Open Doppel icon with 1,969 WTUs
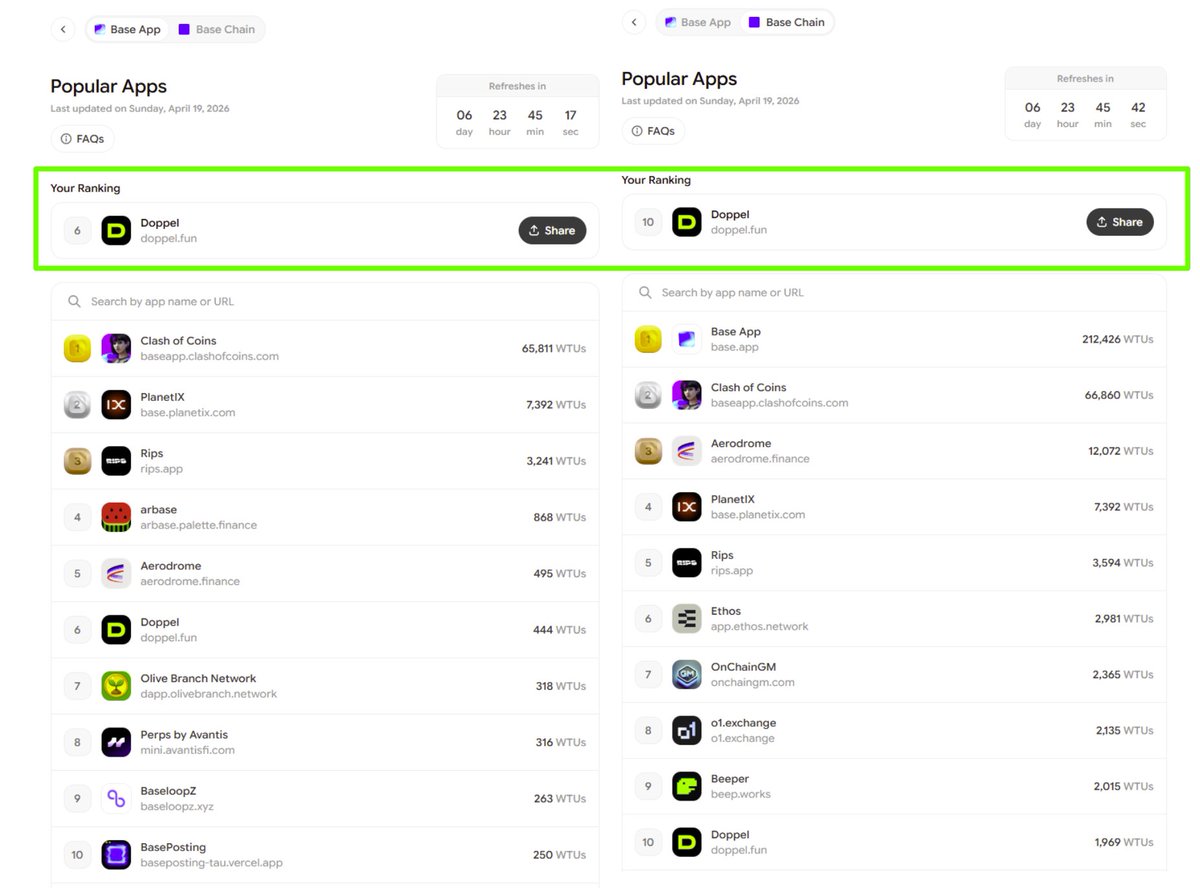This screenshot has width=1200, height=888. tap(687, 843)
